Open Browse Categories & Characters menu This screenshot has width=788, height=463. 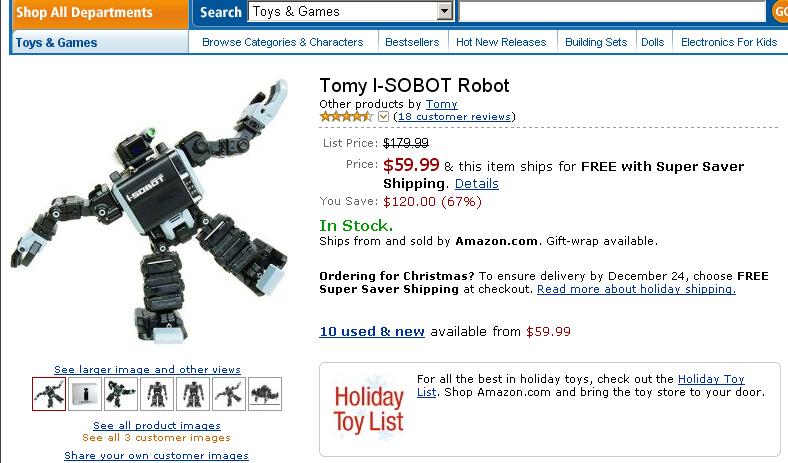point(282,42)
